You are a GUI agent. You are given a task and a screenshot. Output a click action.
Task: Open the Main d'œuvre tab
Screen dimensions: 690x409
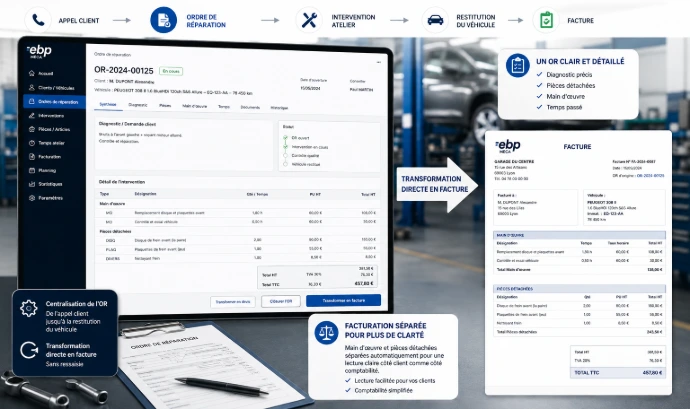tap(195, 106)
